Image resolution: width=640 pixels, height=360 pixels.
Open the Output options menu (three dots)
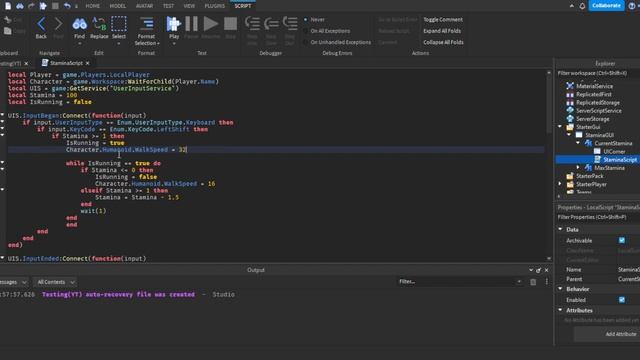point(547,282)
